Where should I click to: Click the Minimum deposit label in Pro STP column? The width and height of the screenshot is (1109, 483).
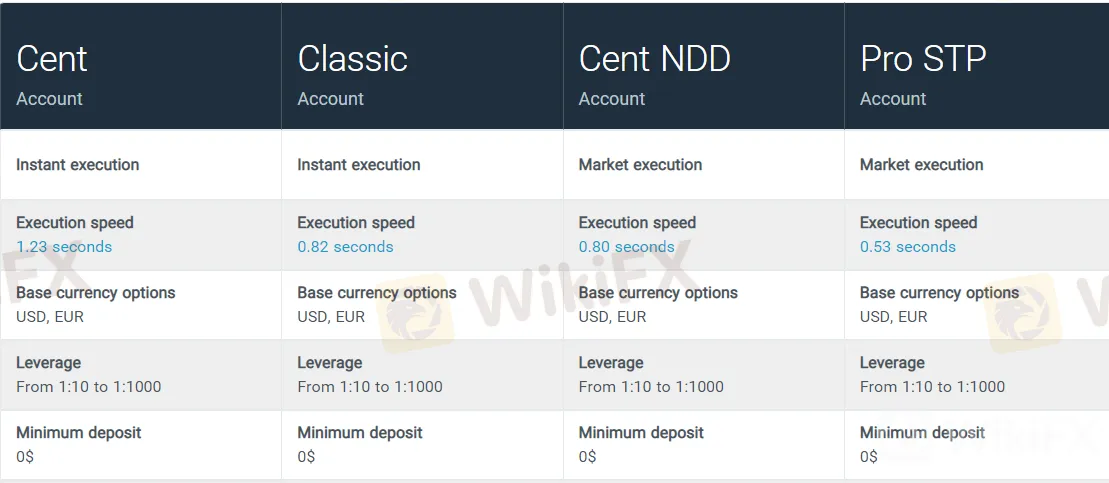pos(922,432)
